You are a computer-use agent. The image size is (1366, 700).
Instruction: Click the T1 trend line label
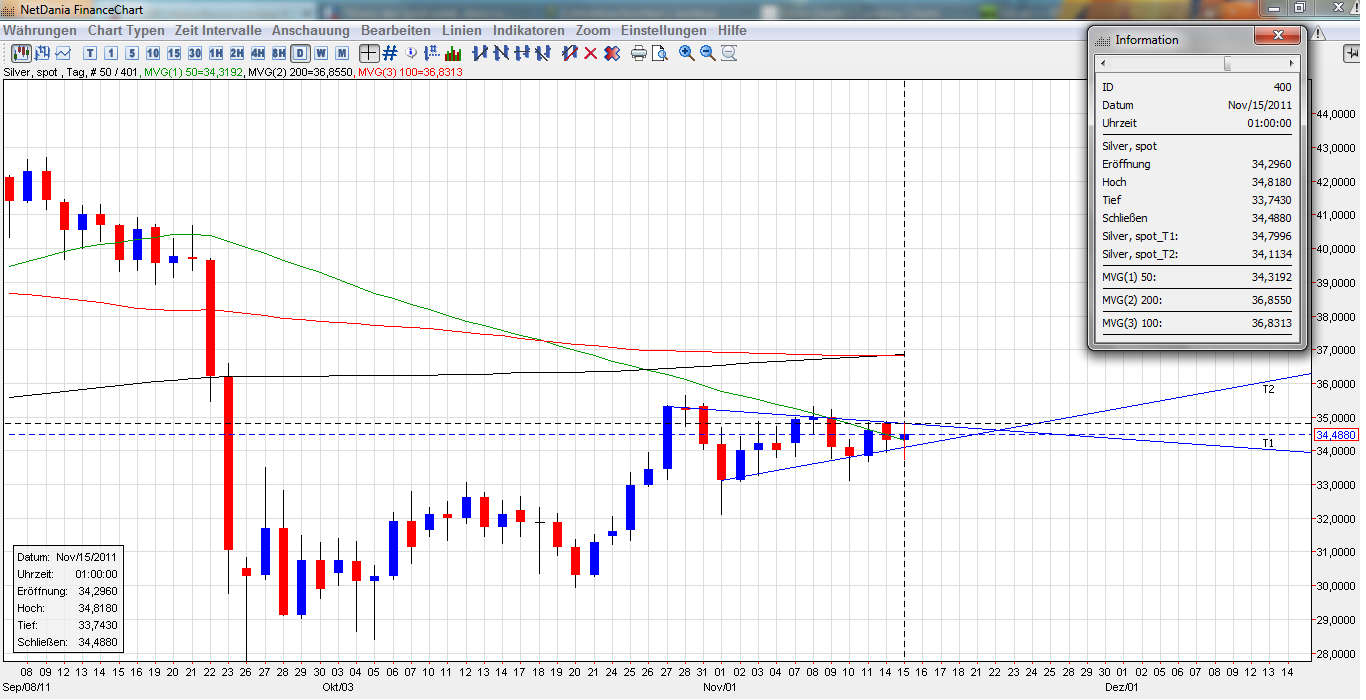point(1268,443)
